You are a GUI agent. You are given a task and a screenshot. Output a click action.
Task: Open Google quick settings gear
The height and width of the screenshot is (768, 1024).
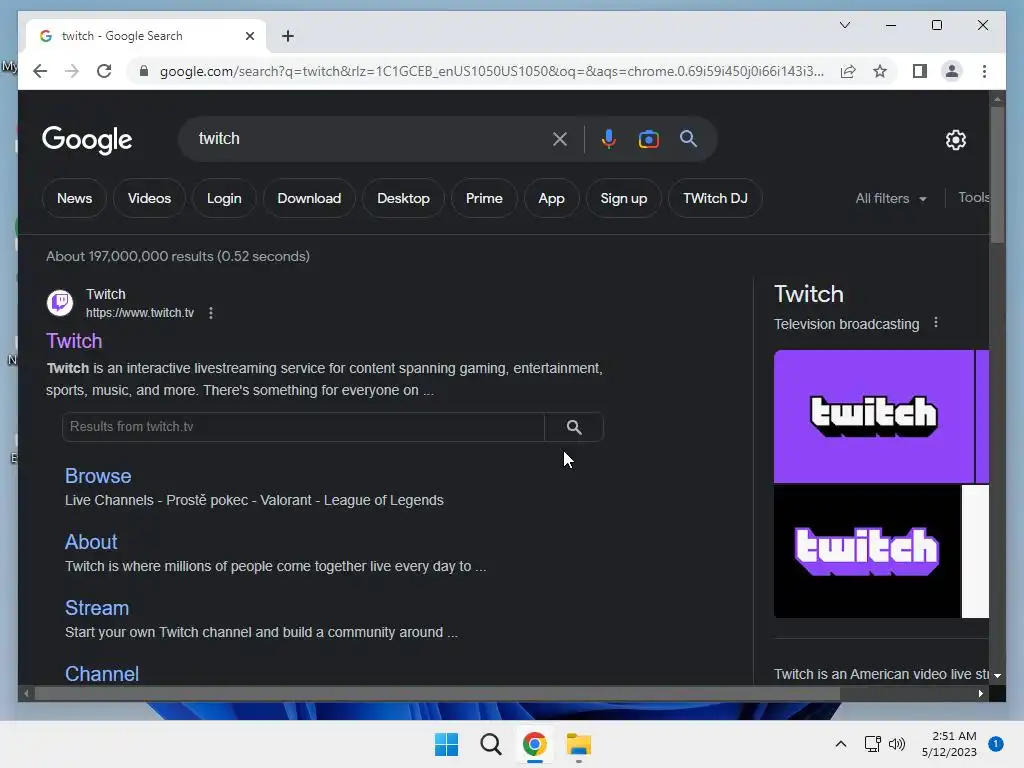tap(955, 140)
